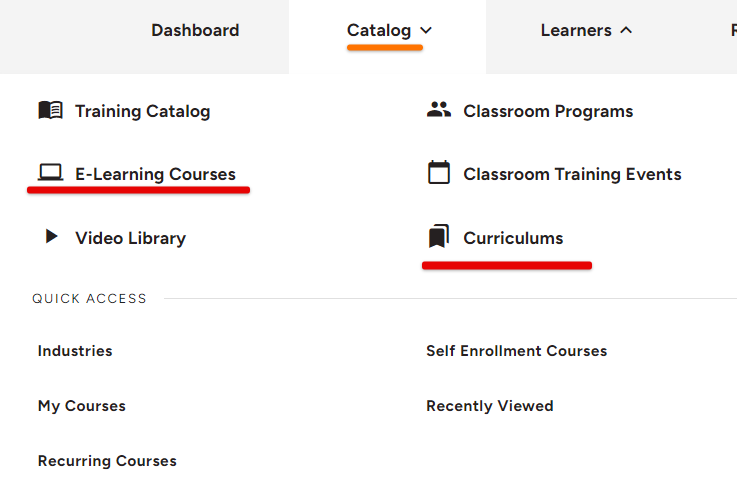The width and height of the screenshot is (737, 487).
Task: Go to My Courses link
Action: pos(82,406)
